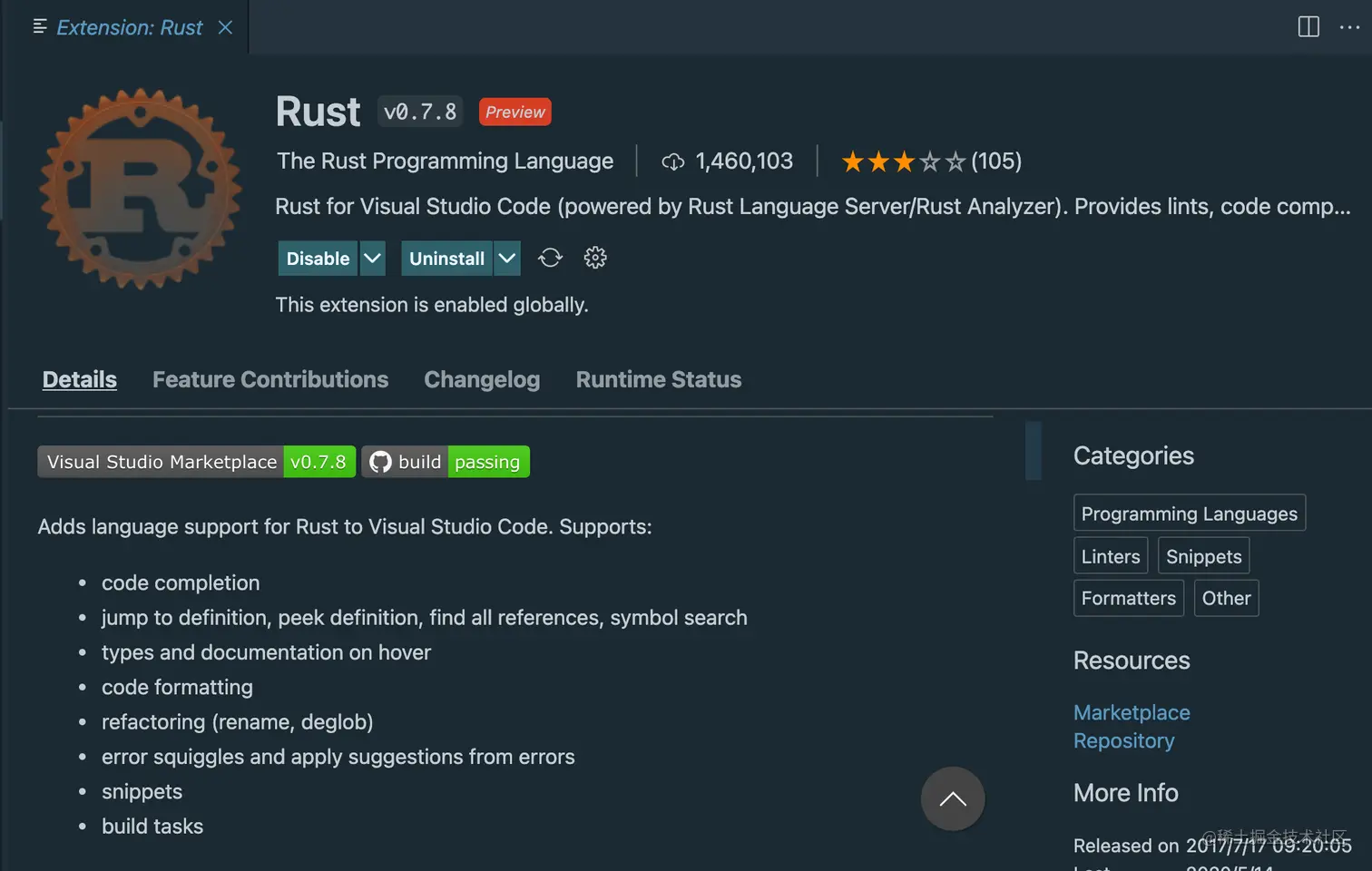Click the GitHub build passing badge
The width and height of the screenshot is (1372, 871).
[446, 462]
